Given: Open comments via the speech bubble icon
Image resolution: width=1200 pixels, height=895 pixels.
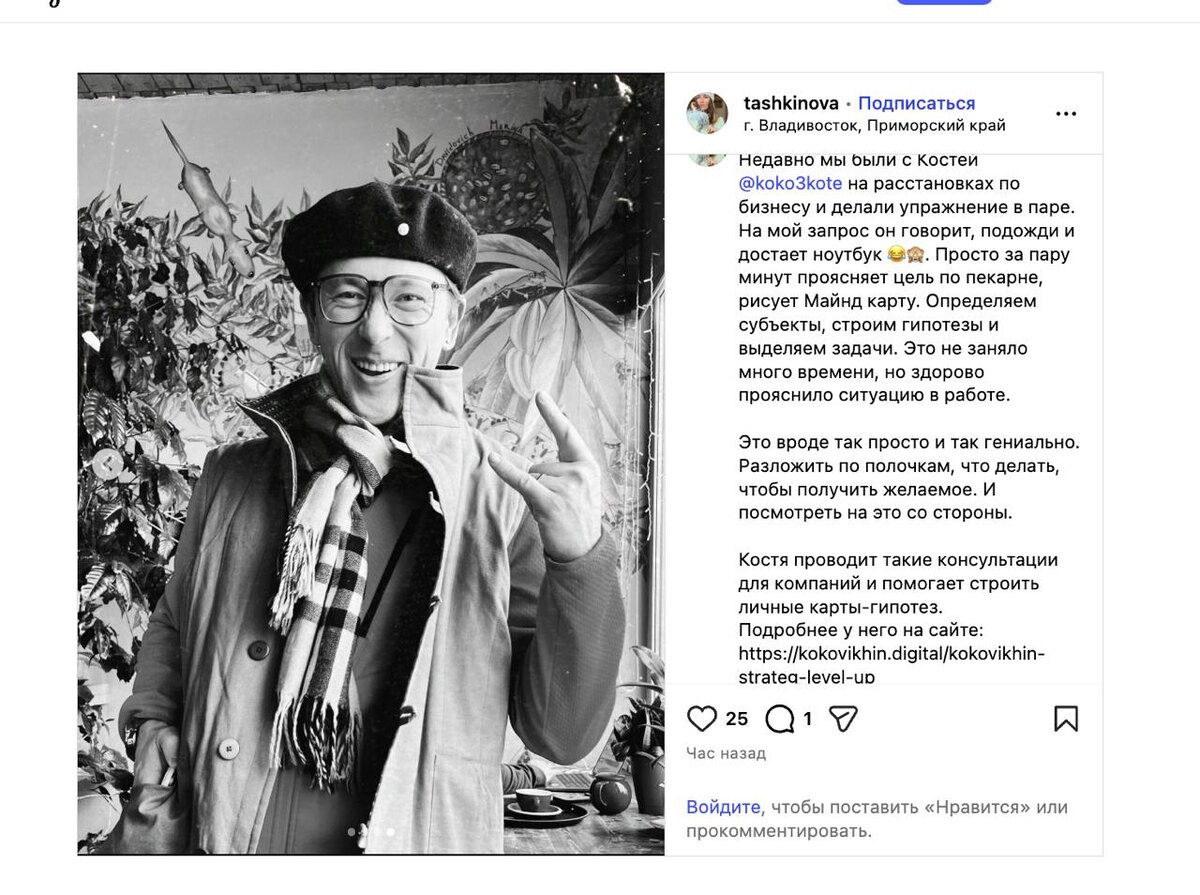Looking at the screenshot, I should 779,719.
